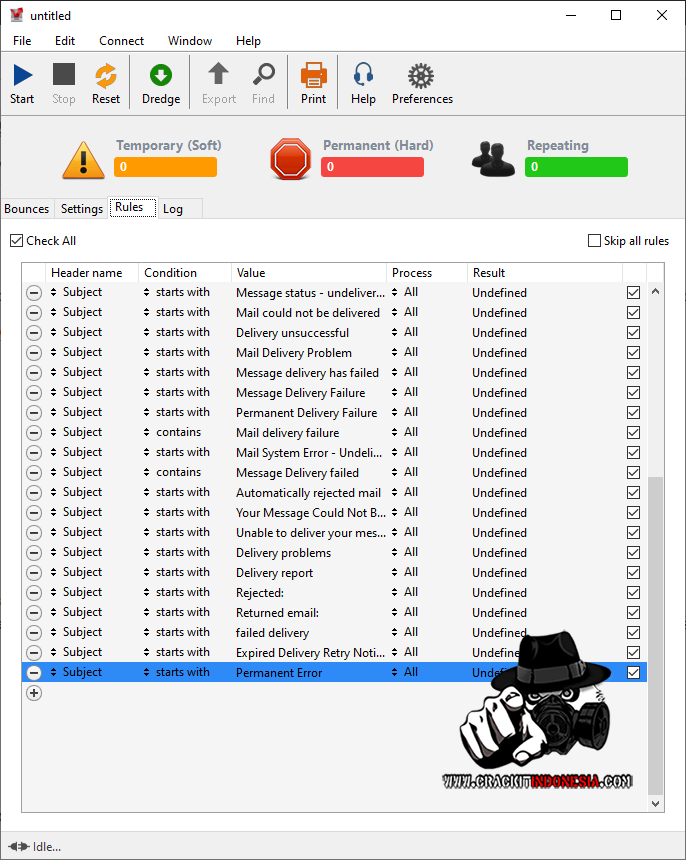Click the red Permanent (Hard) counter bar
This screenshot has height=860, width=686.
pos(372,167)
